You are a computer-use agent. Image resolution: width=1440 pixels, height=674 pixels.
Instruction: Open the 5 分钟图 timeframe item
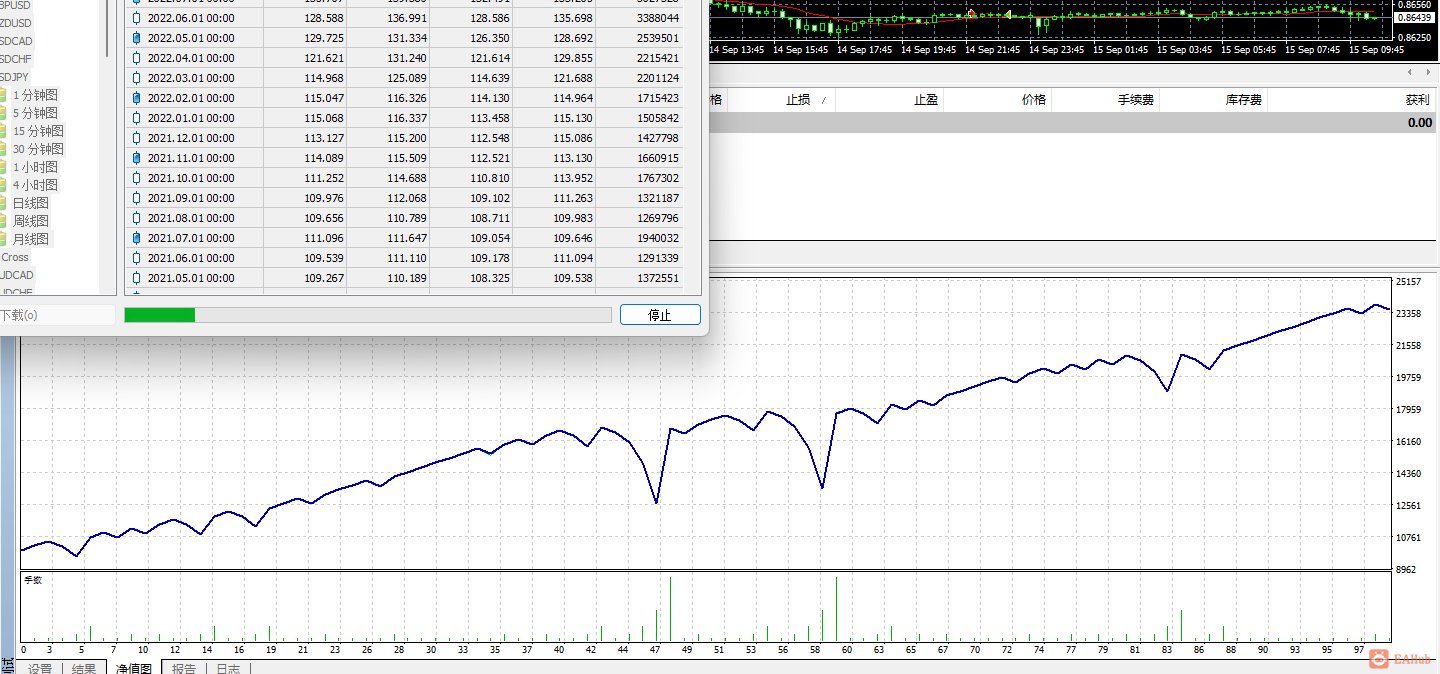[x=35, y=113]
